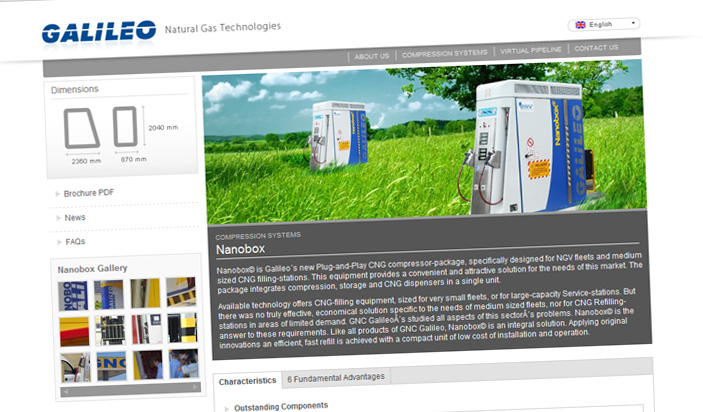Open the News link
703x412 pixels.
(x=75, y=217)
